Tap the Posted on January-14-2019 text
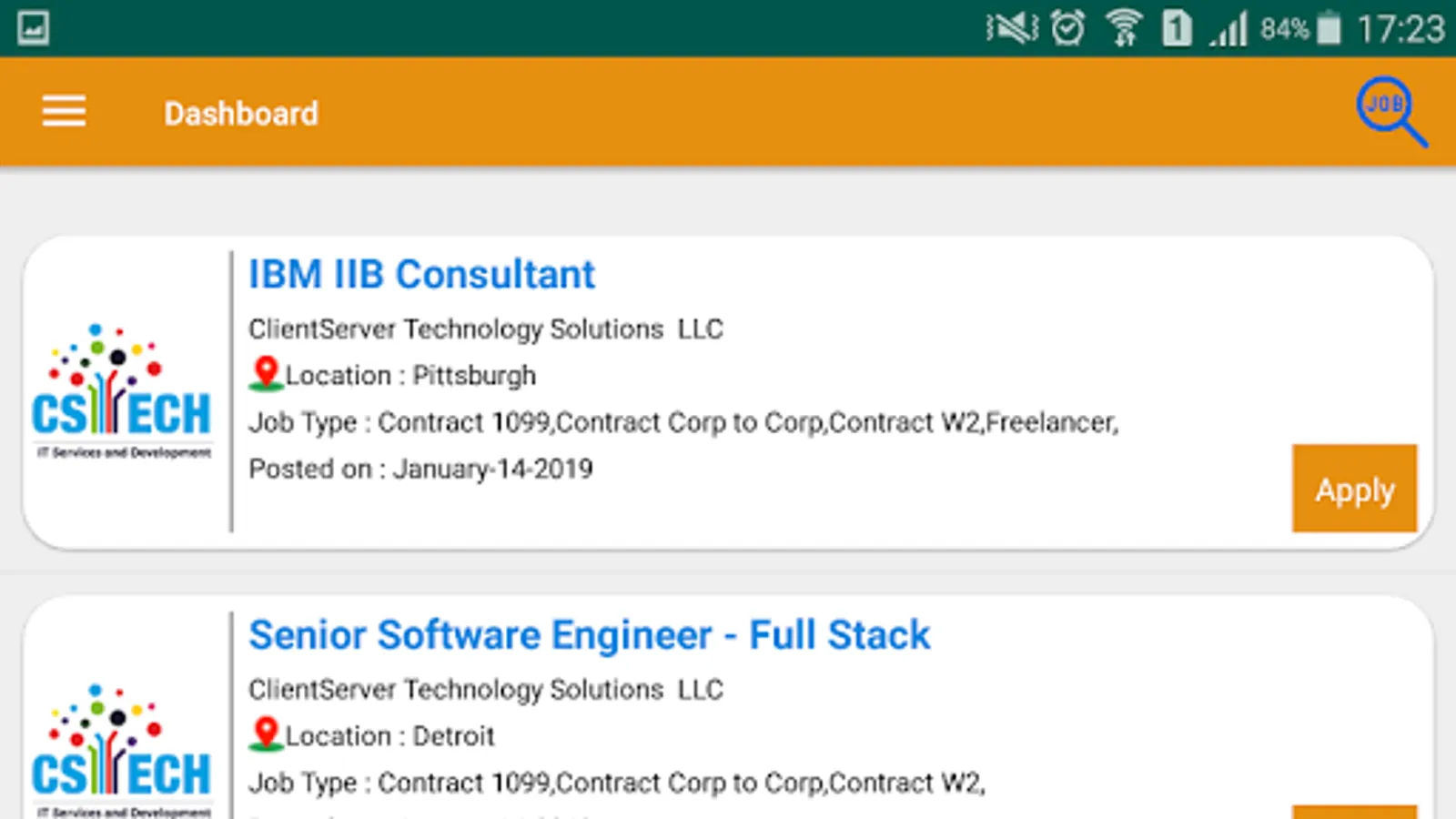Screen dimensions: 1456x819 click(420, 469)
